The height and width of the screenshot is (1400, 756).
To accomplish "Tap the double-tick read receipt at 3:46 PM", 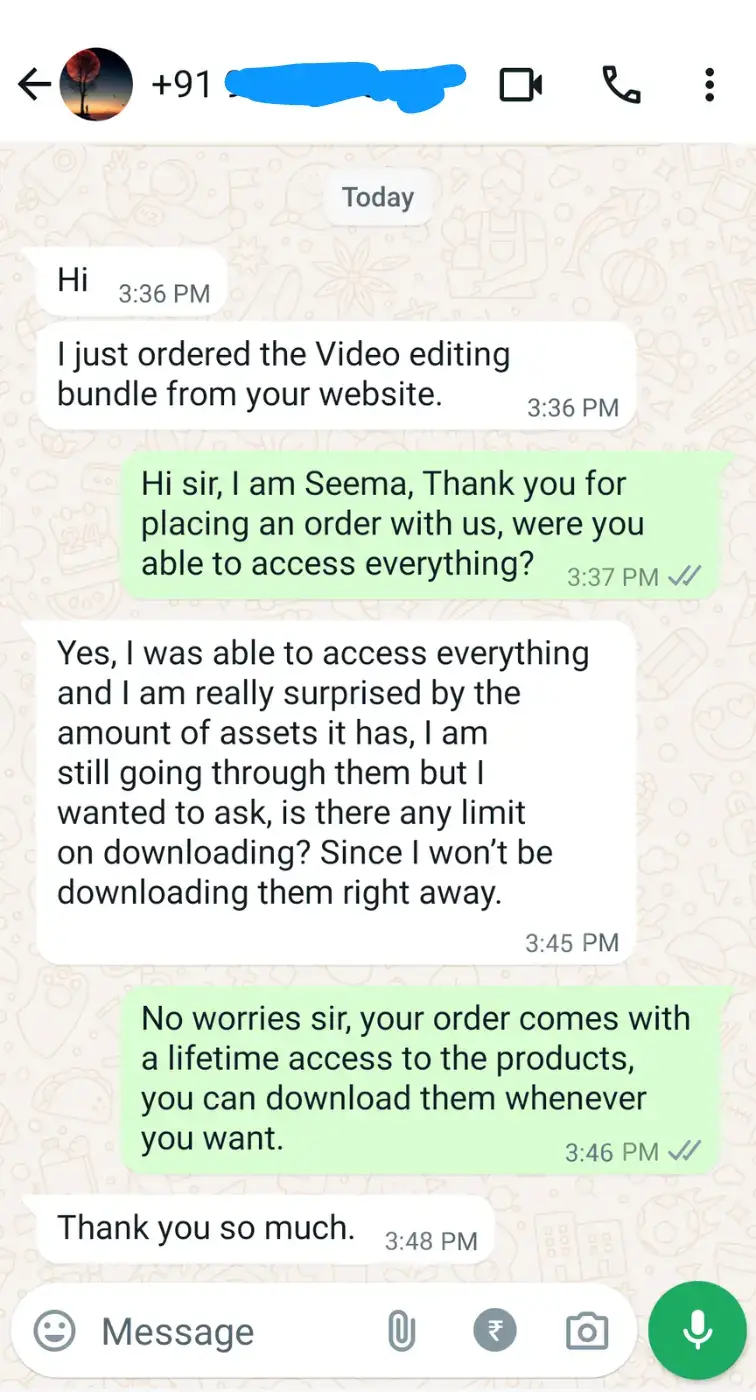I will [685, 1151].
